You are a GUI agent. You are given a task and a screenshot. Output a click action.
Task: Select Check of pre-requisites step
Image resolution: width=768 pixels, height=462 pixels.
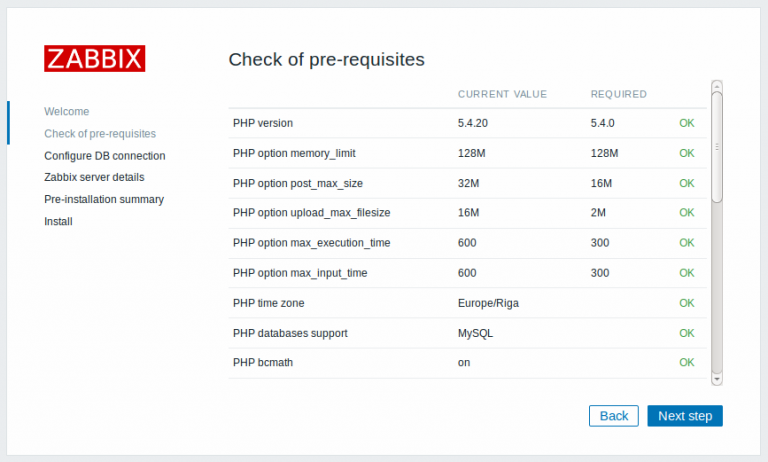click(100, 134)
